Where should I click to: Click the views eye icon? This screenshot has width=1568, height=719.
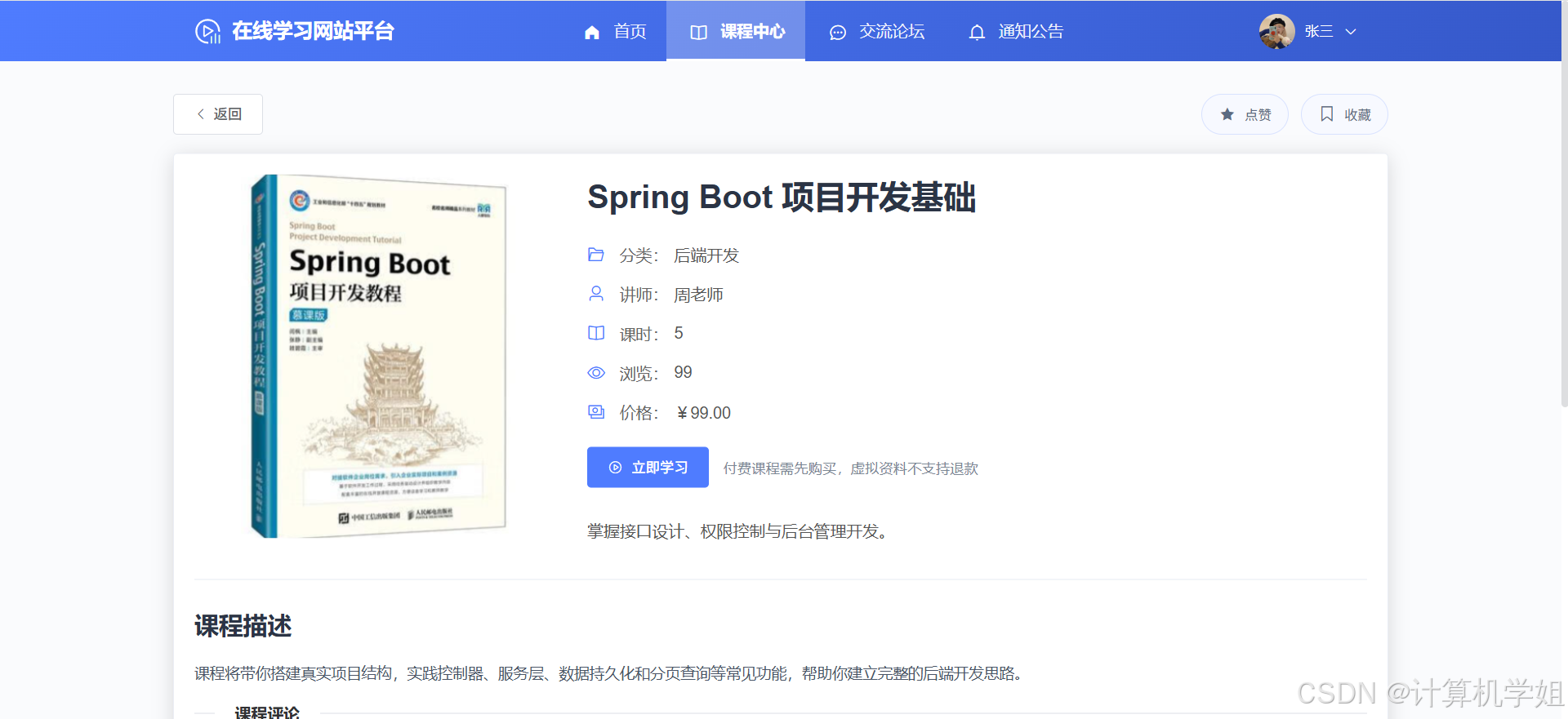596,373
